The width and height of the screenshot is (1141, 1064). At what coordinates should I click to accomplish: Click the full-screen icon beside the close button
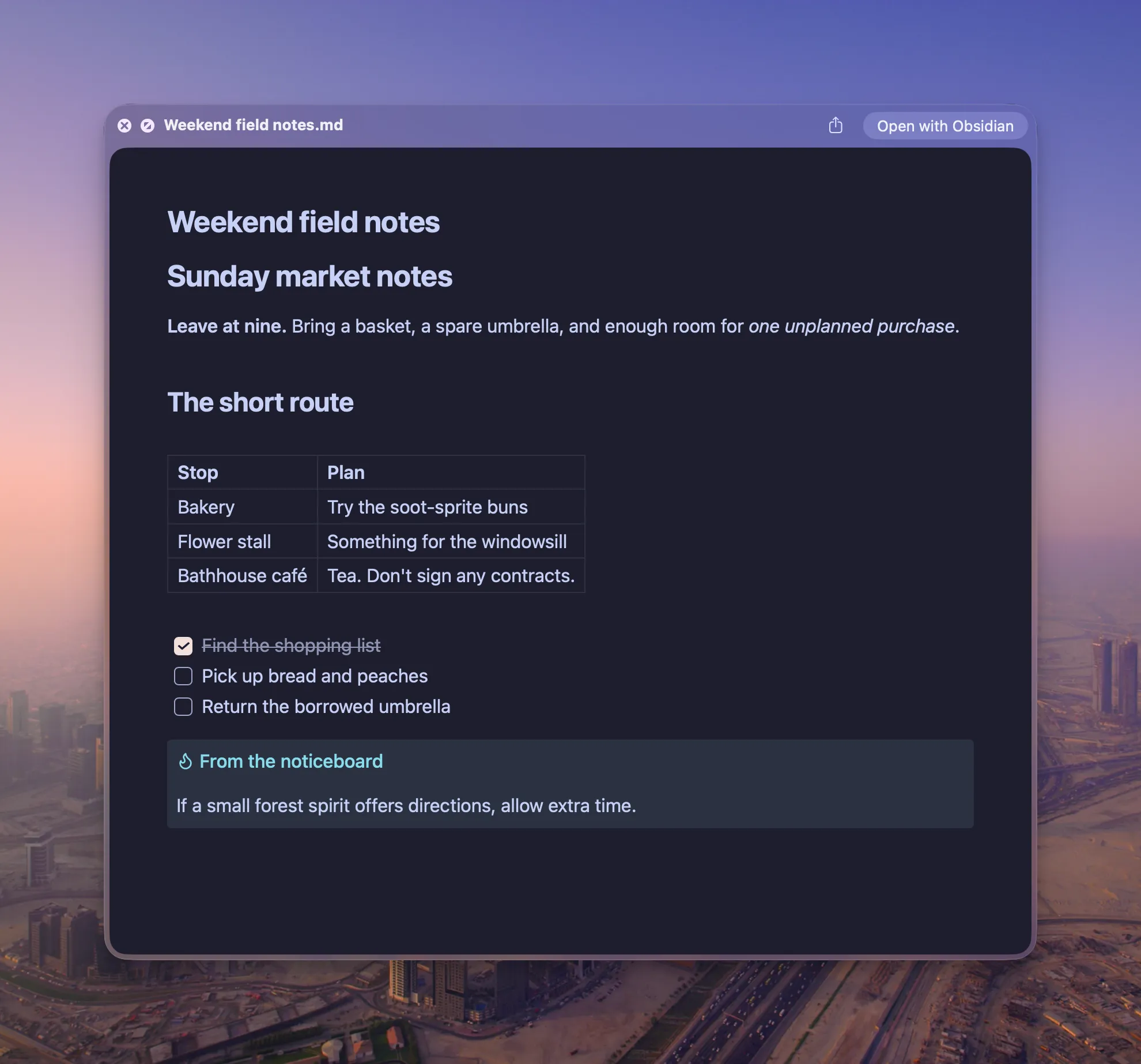tap(148, 126)
